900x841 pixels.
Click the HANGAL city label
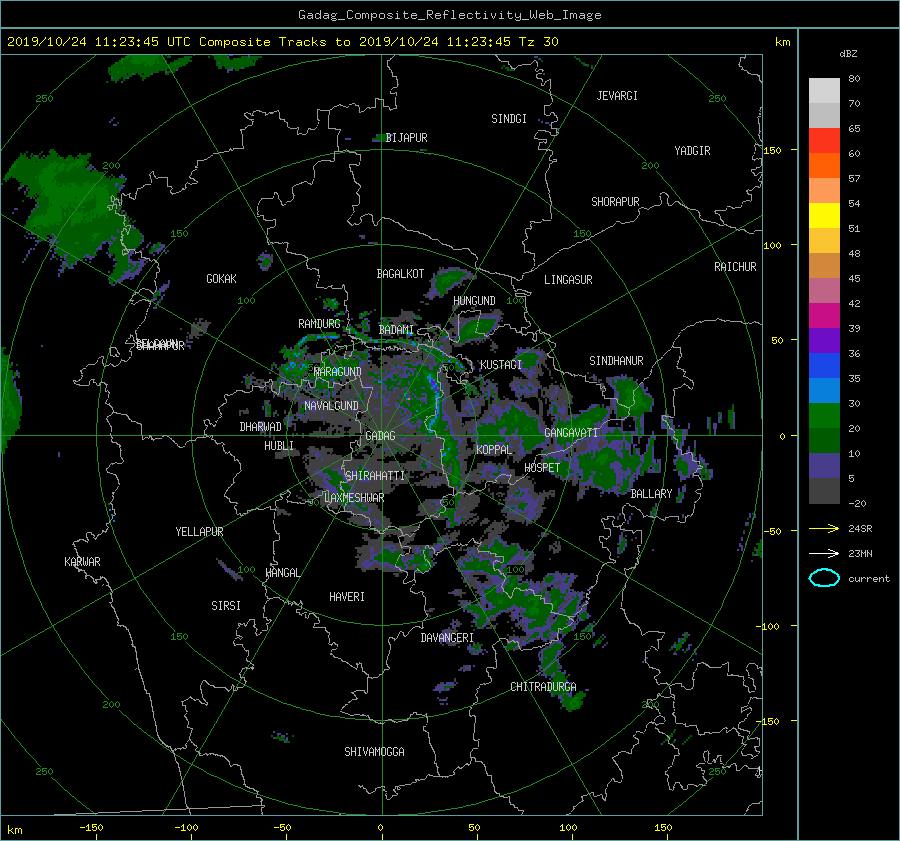pos(282,573)
